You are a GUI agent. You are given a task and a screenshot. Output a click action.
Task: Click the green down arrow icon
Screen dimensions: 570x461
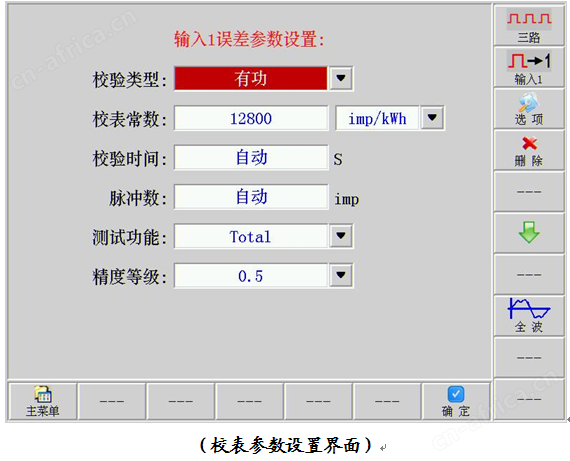[x=529, y=233]
